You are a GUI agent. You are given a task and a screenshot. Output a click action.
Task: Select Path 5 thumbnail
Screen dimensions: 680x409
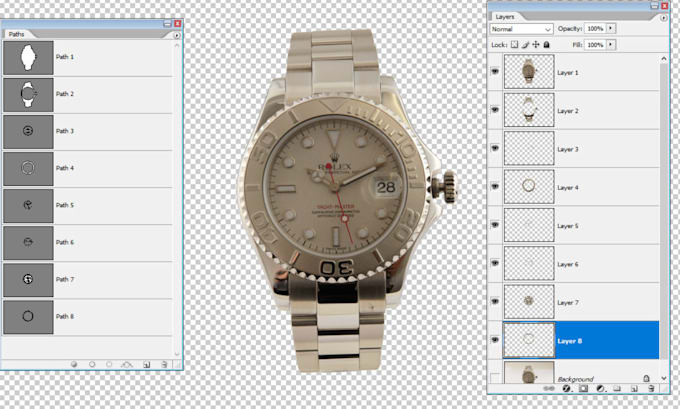point(28,206)
